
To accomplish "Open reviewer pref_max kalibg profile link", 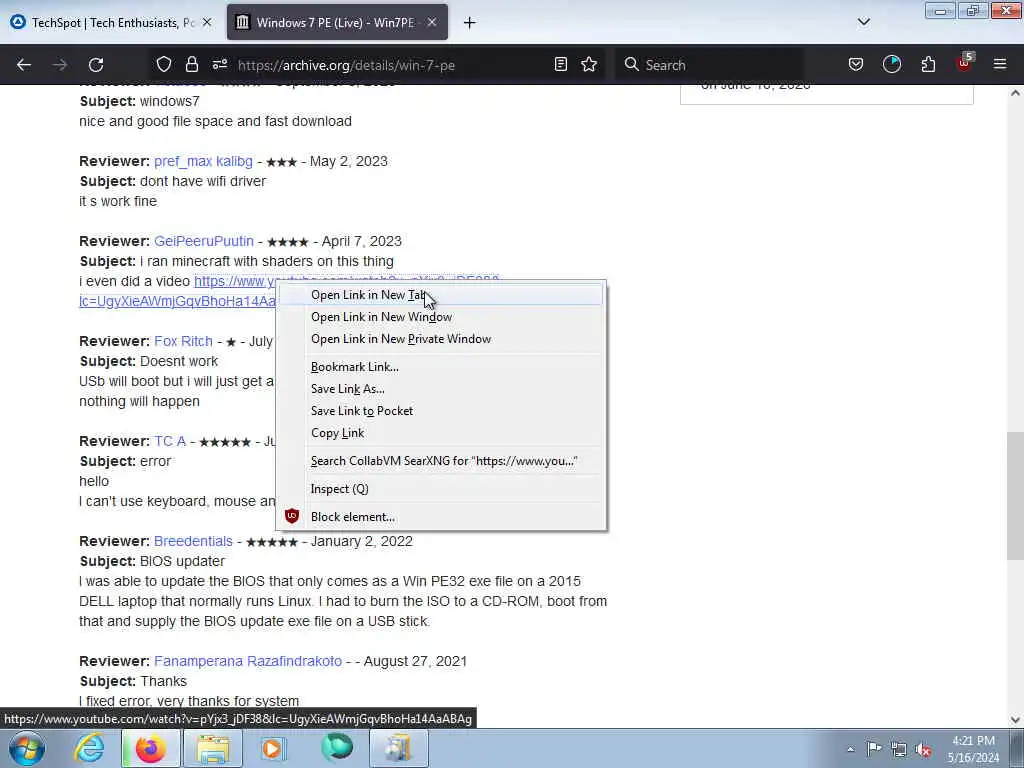I will tap(203, 161).
